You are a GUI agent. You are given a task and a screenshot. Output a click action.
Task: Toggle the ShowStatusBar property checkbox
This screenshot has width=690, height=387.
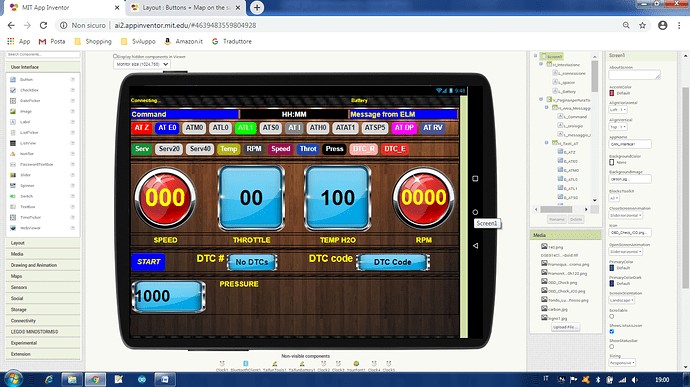(612, 347)
